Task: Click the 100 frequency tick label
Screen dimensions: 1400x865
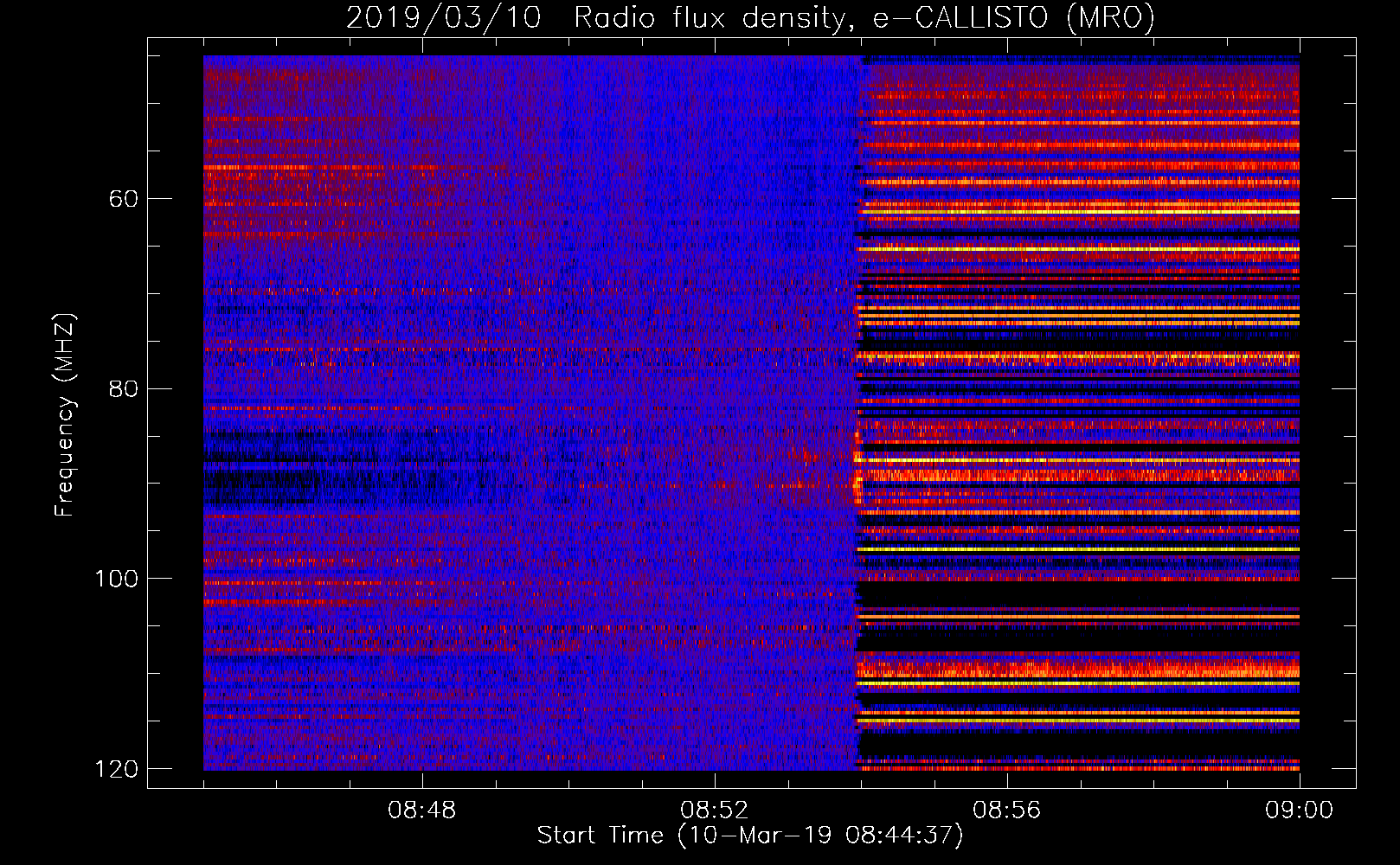Action: pyautogui.click(x=116, y=579)
